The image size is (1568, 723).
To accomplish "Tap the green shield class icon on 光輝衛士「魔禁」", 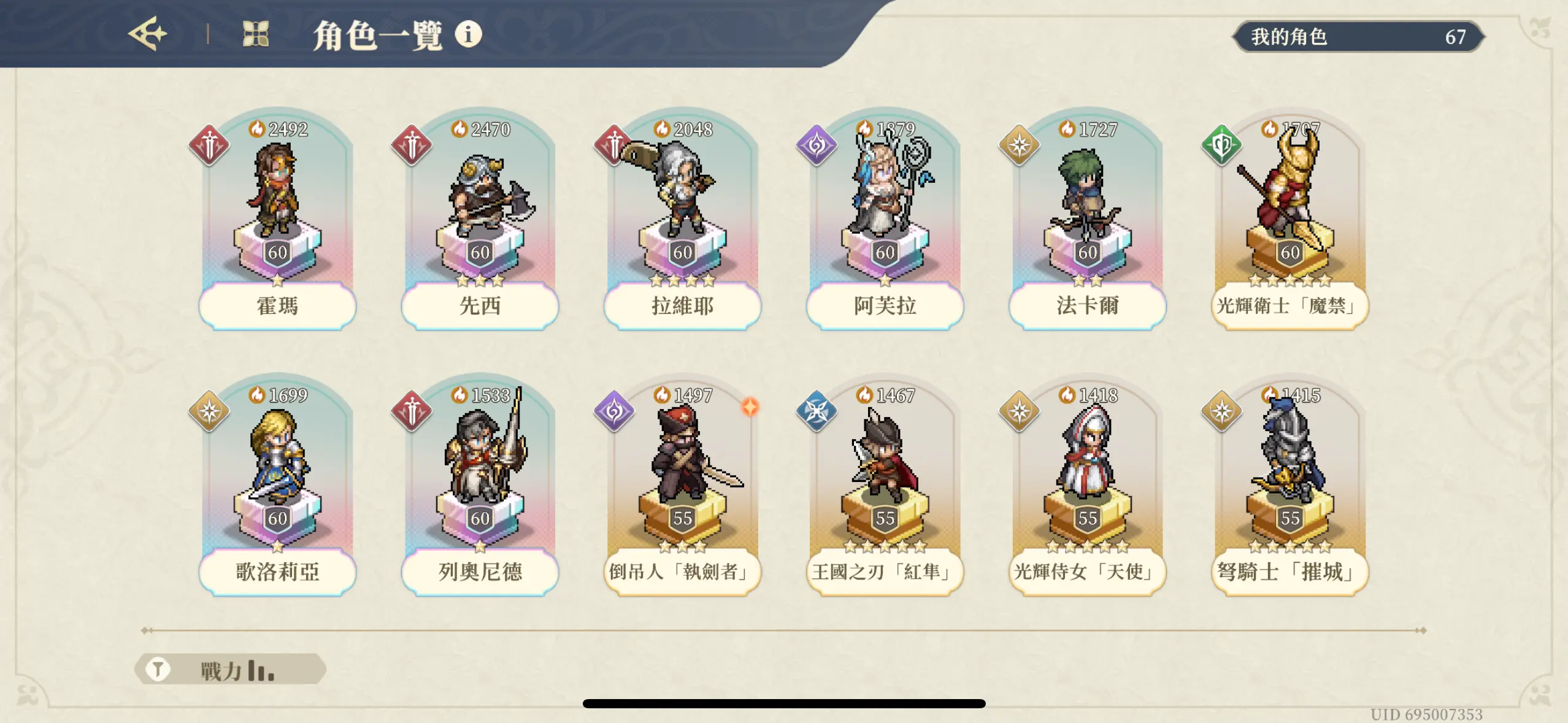I will click(x=1221, y=145).
